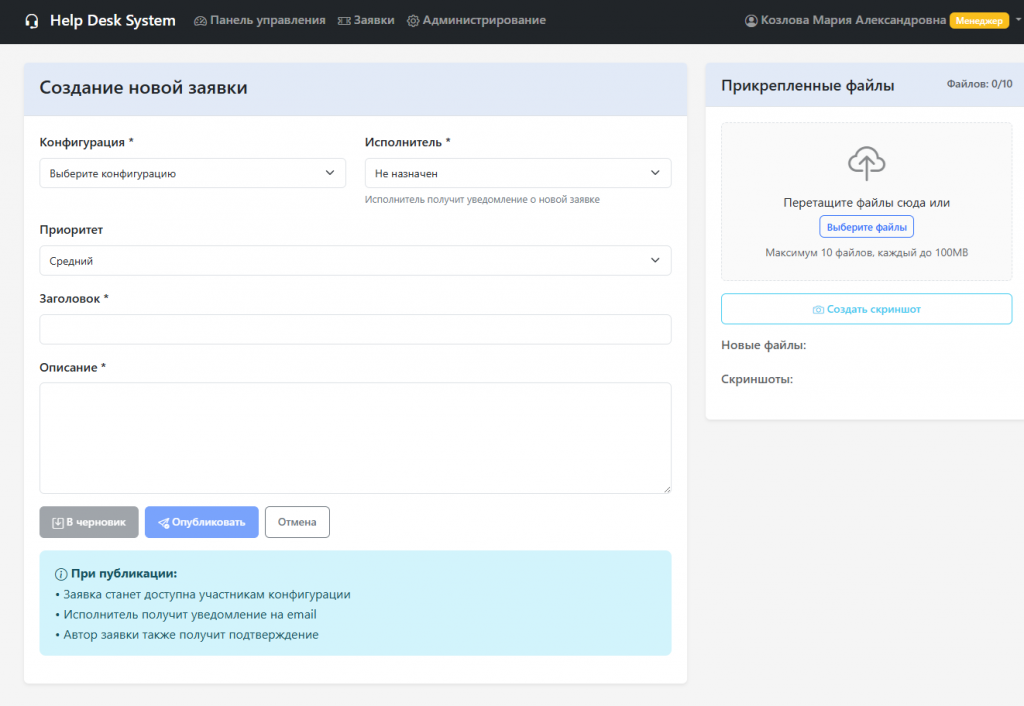Click the Заголовок * field label
Screen dimensions: 1024x706
tap(74, 298)
